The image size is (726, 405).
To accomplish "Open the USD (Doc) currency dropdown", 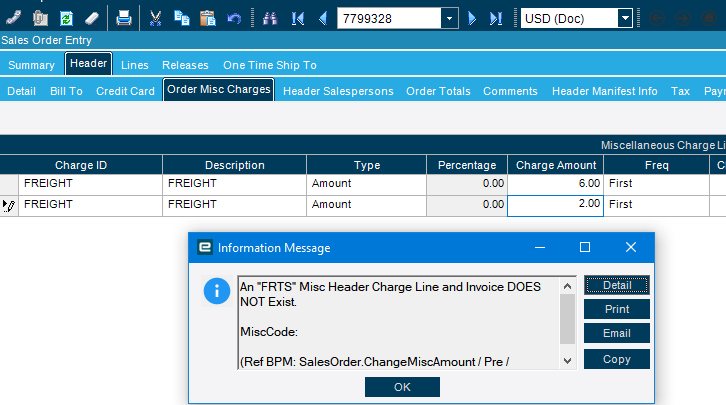I will pyautogui.click(x=625, y=19).
